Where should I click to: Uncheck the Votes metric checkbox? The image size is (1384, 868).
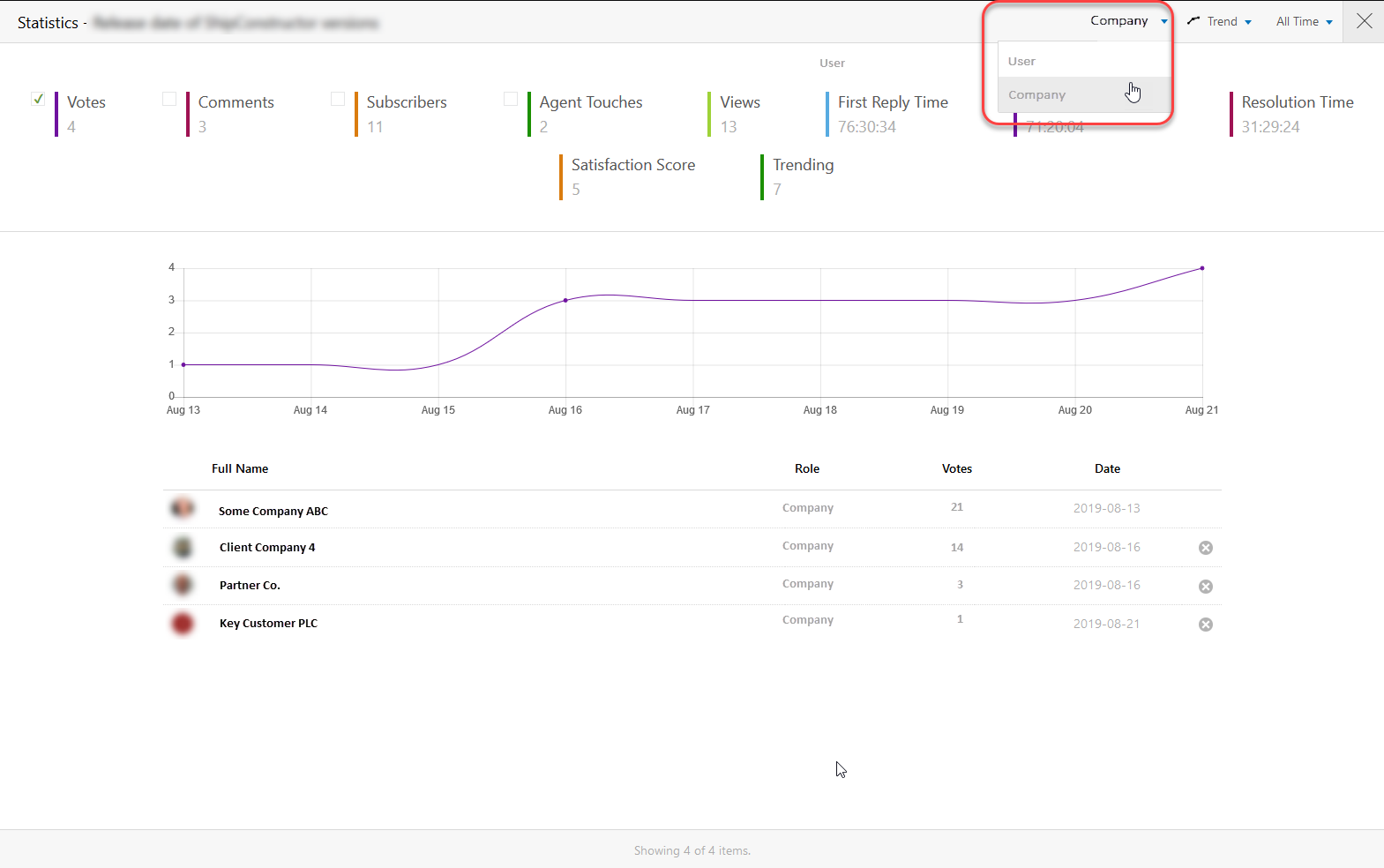(38, 99)
